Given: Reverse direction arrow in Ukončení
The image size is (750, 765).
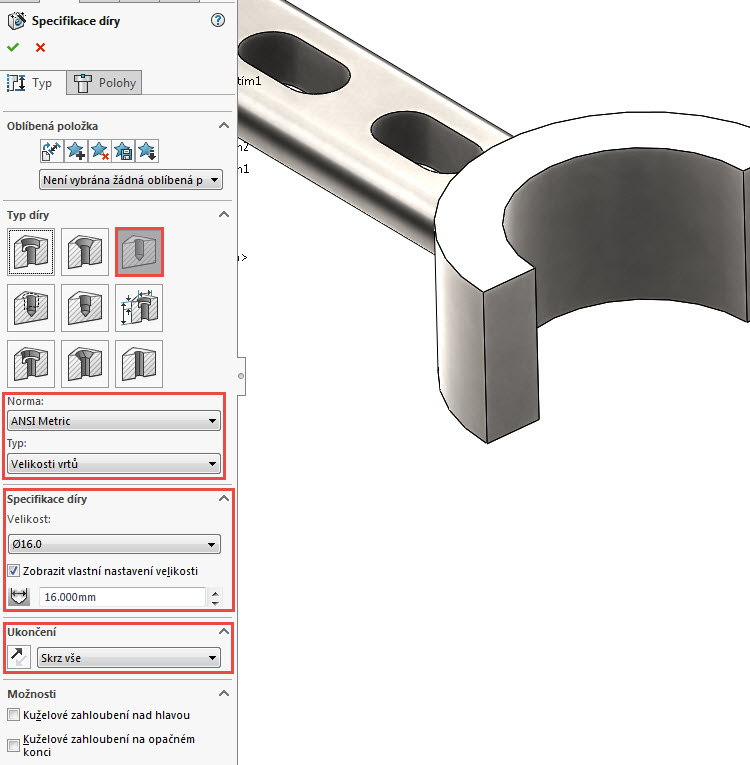Looking at the screenshot, I should tap(19, 657).
